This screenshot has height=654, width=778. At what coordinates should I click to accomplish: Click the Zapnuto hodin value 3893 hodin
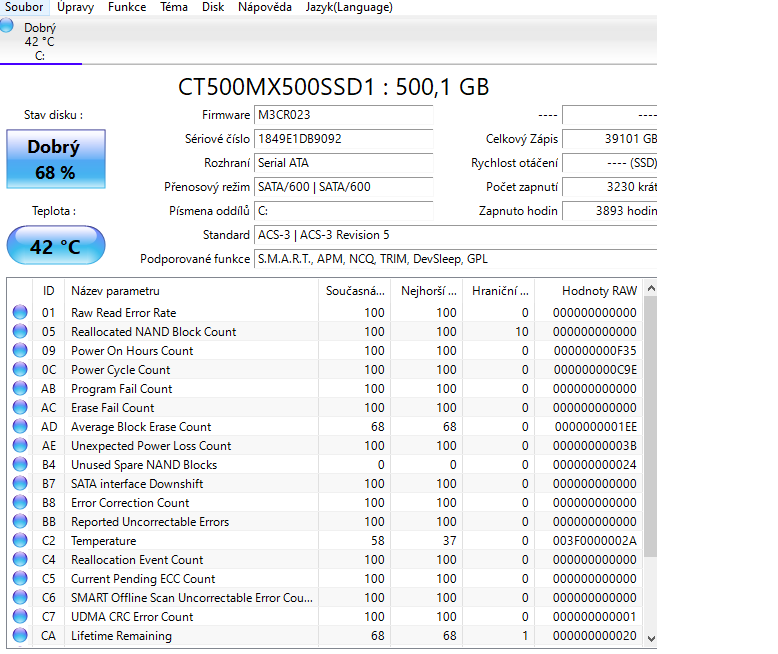click(610, 211)
